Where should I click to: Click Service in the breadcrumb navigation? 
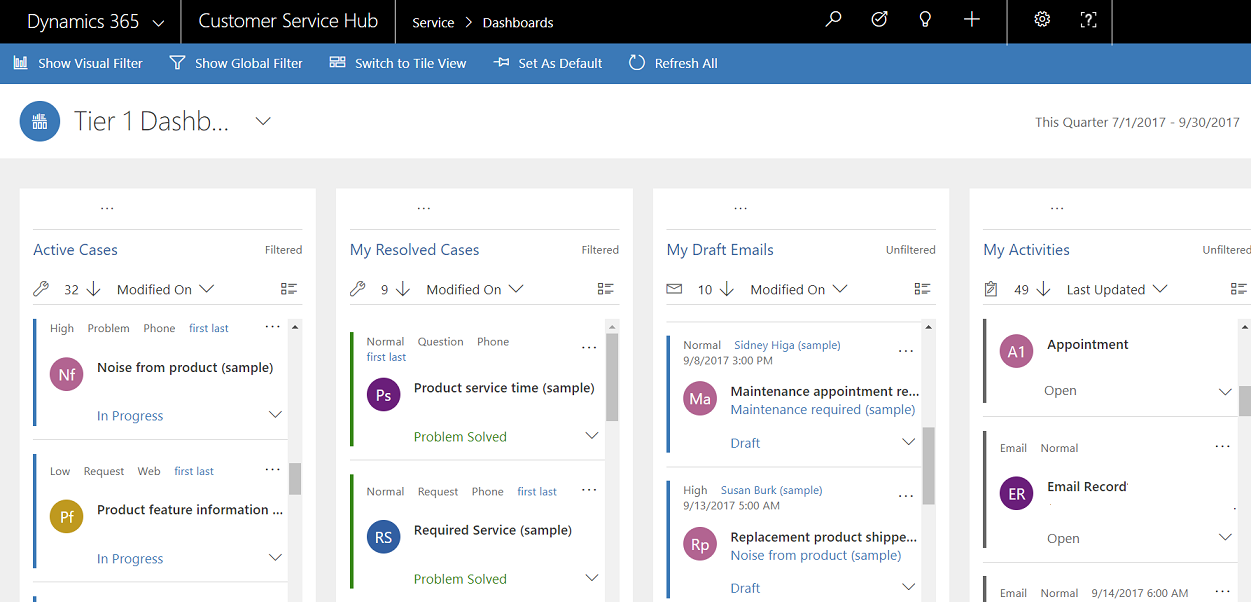click(432, 22)
